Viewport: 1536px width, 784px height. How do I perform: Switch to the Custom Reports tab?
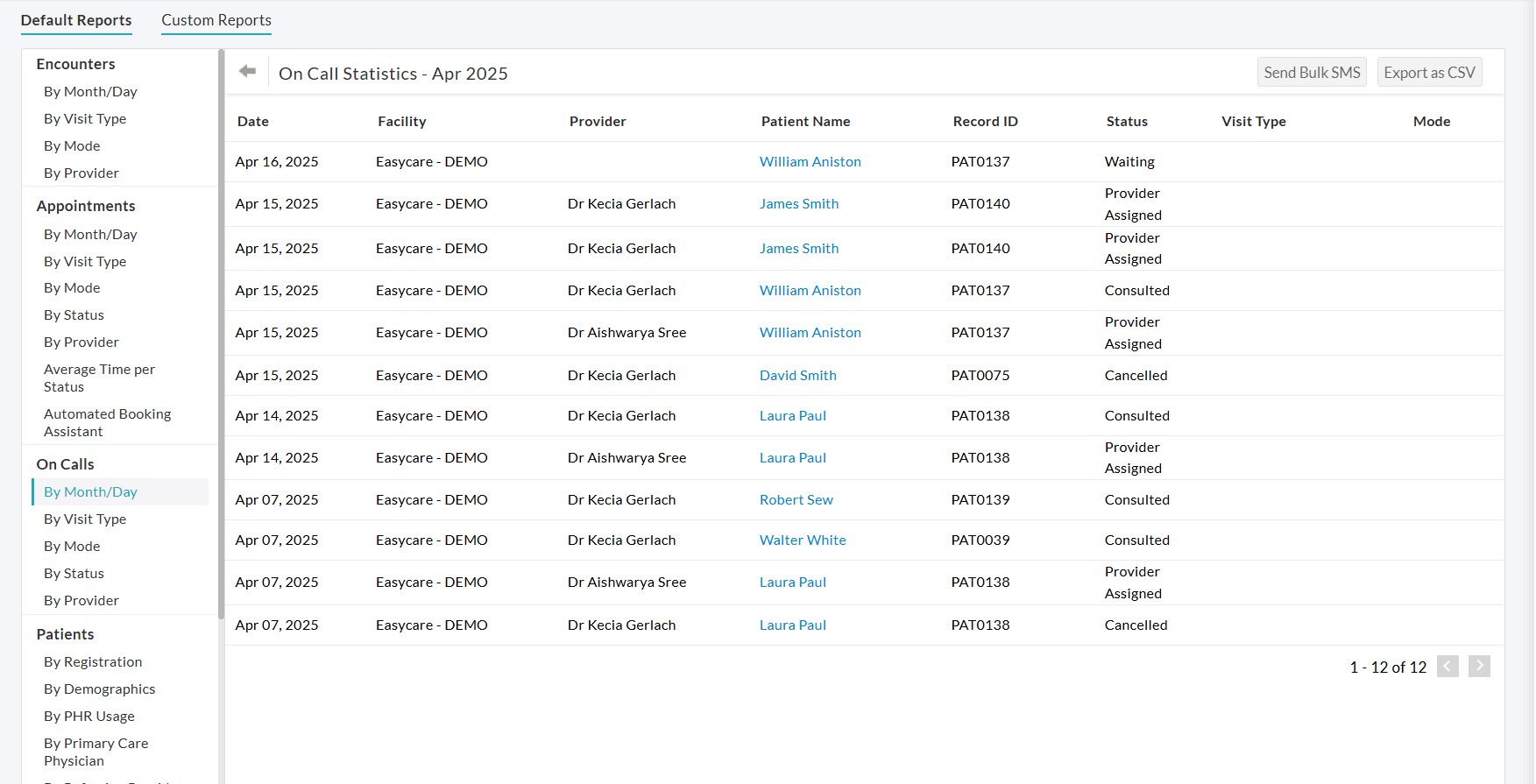[x=216, y=20]
